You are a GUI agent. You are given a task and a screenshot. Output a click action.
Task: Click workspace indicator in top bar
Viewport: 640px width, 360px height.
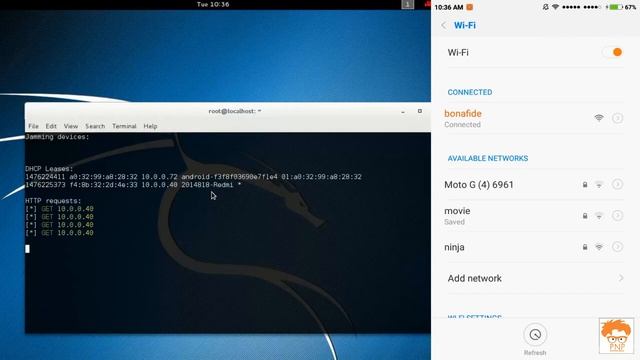click(x=407, y=4)
